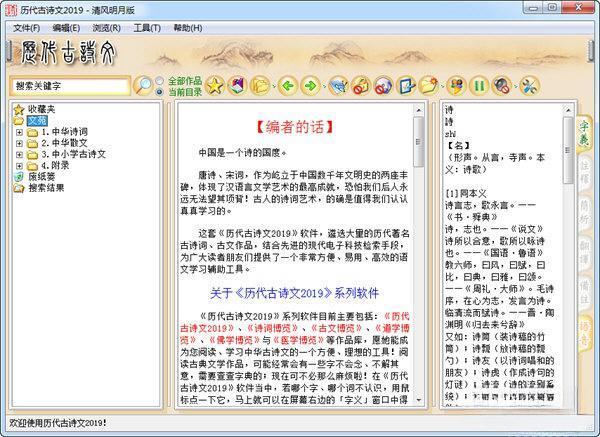Click the yellow folder toolbar icon
The image size is (600, 437).
(x=262, y=86)
